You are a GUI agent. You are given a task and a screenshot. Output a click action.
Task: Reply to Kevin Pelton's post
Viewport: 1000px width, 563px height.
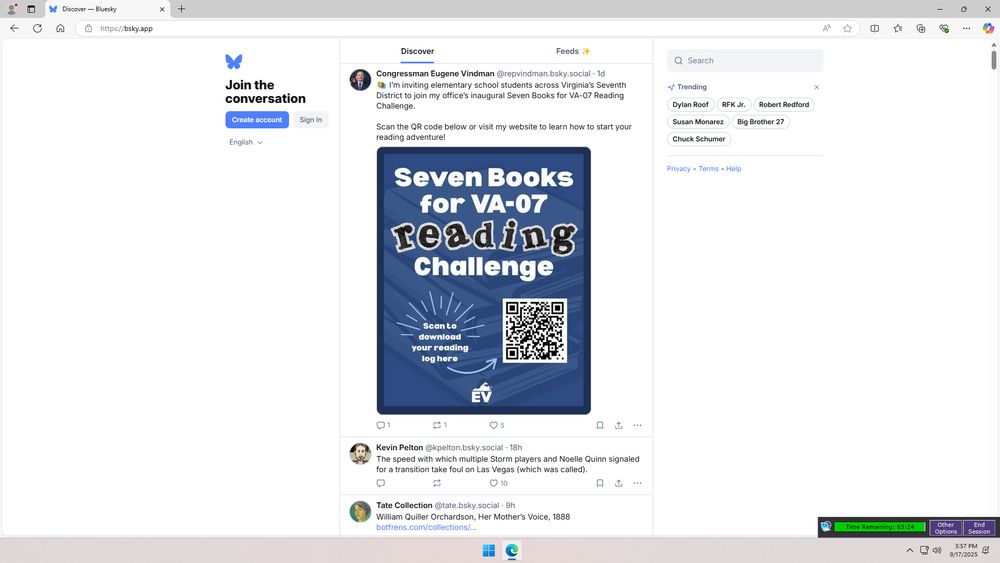(x=381, y=483)
